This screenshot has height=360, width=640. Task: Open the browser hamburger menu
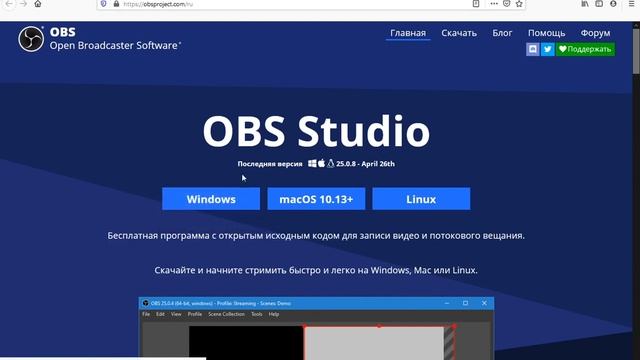pyautogui.click(x=631, y=4)
